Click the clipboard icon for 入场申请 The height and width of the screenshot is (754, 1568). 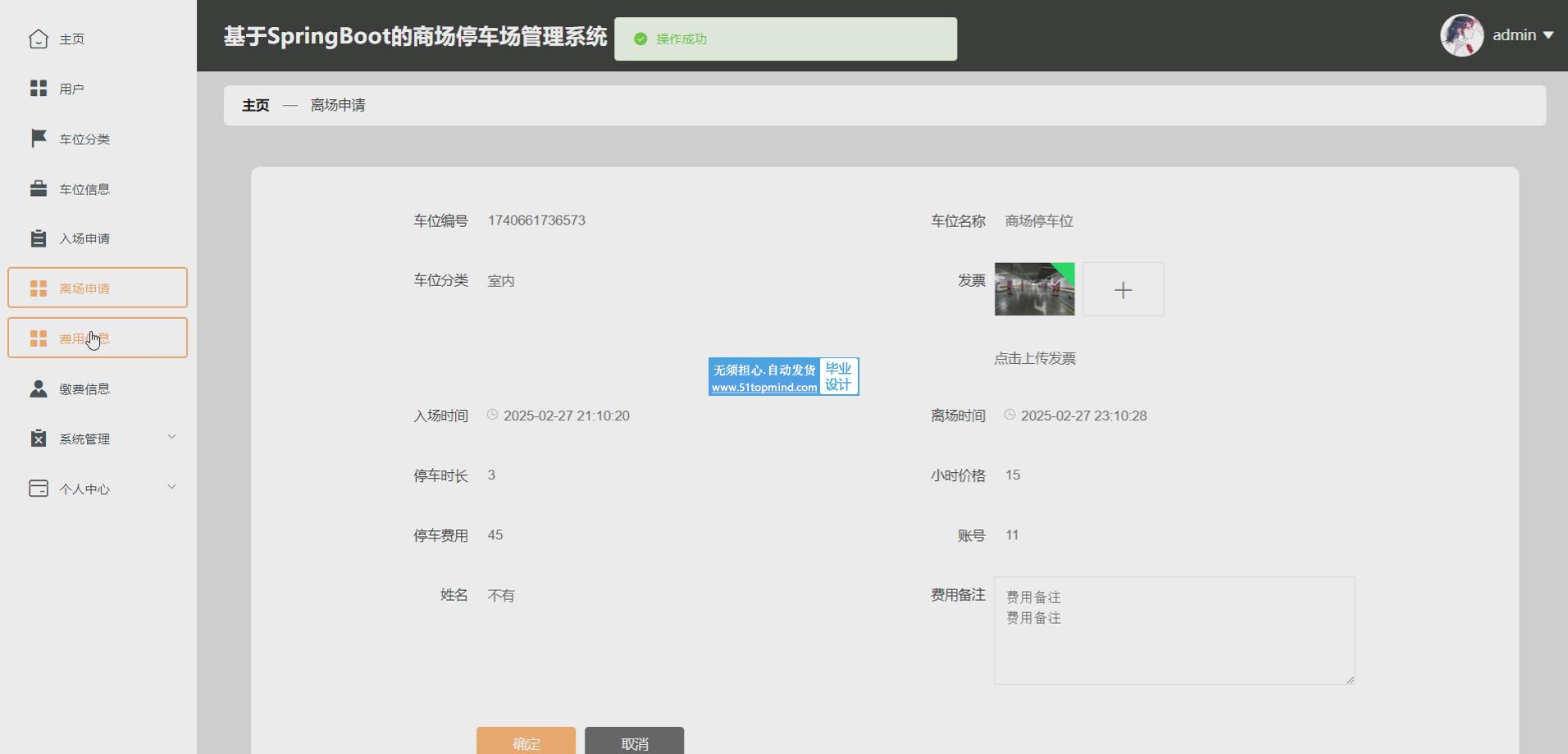[39, 238]
